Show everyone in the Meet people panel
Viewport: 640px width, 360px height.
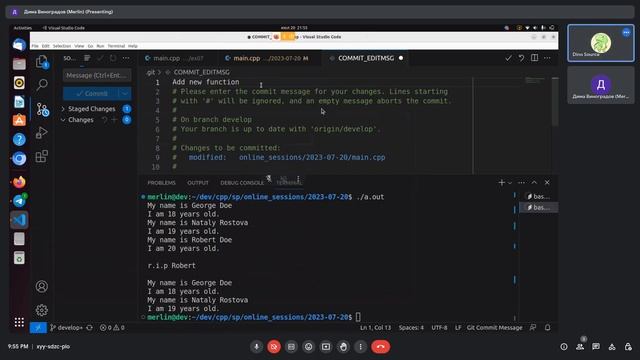pyautogui.click(x=580, y=347)
